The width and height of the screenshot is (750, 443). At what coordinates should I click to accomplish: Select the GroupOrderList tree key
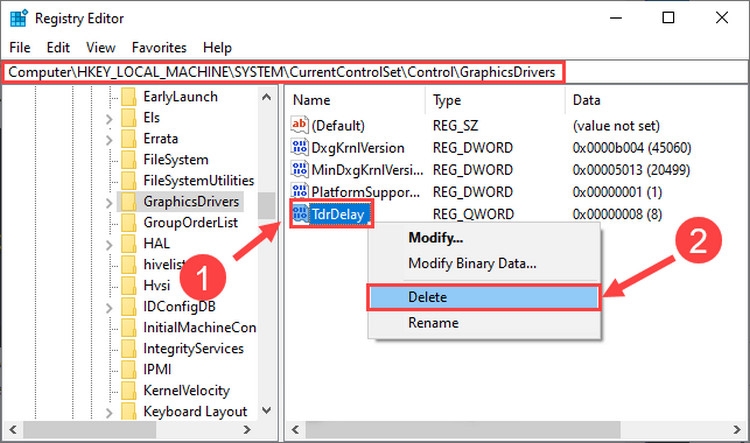point(190,223)
